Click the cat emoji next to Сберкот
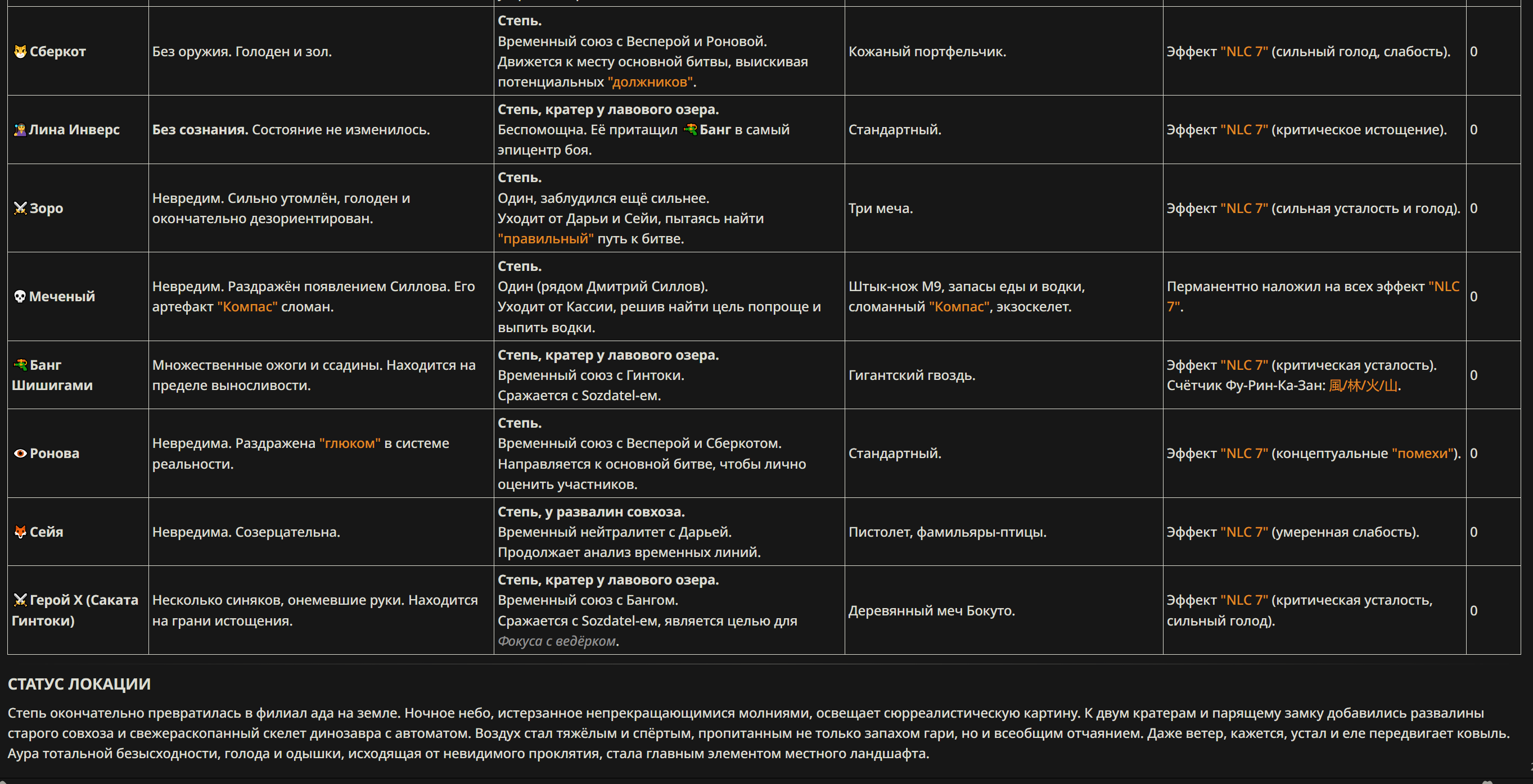This screenshot has height=784, width=1533. pos(20,52)
